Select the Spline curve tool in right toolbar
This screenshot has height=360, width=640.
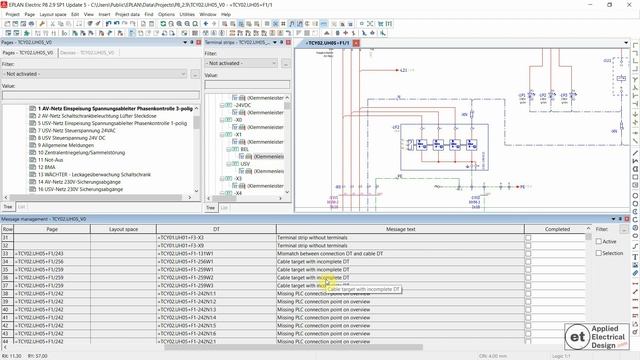635,246
